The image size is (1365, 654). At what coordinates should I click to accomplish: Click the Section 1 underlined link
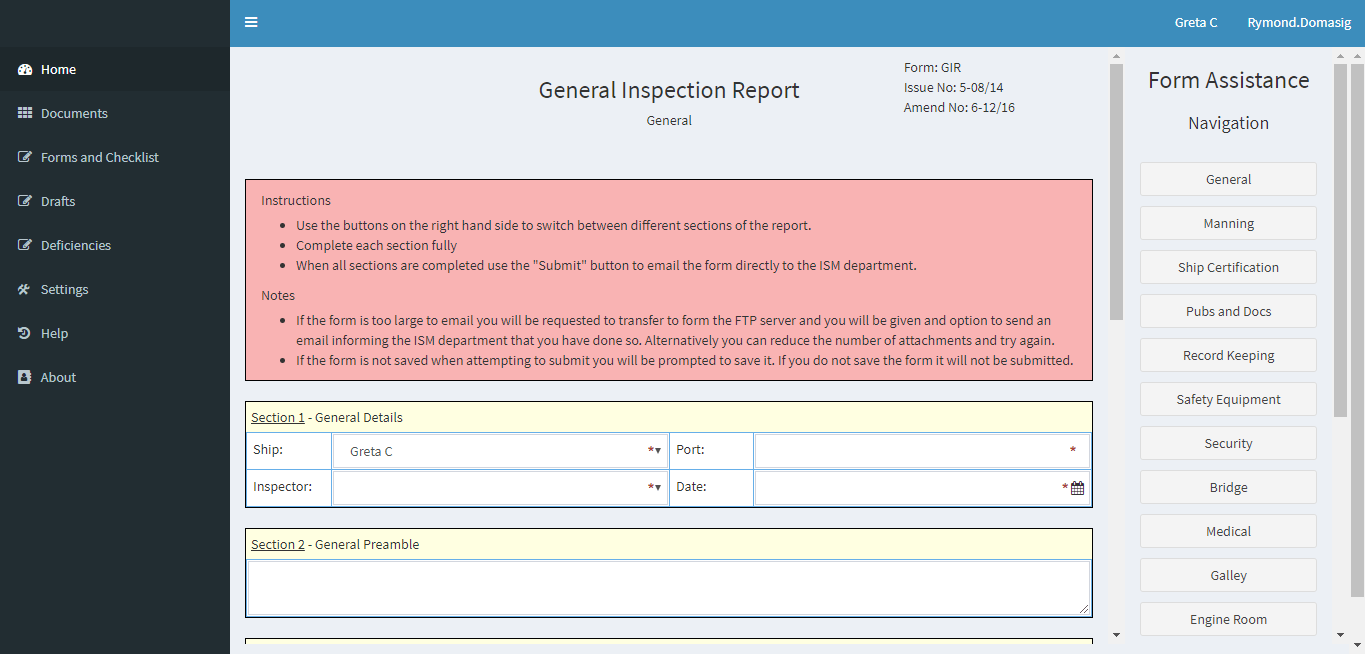click(x=278, y=417)
